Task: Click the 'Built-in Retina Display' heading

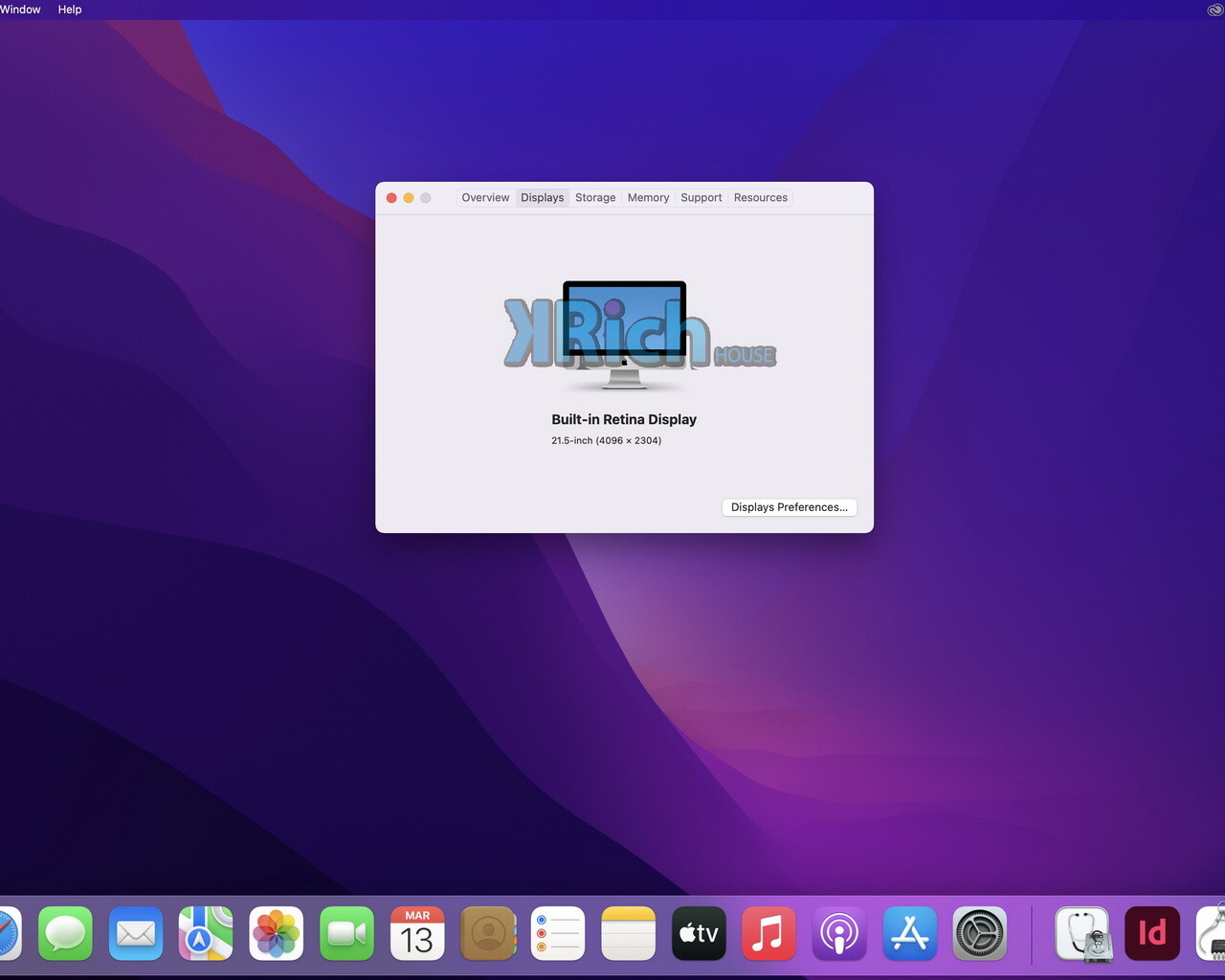Action: (624, 419)
